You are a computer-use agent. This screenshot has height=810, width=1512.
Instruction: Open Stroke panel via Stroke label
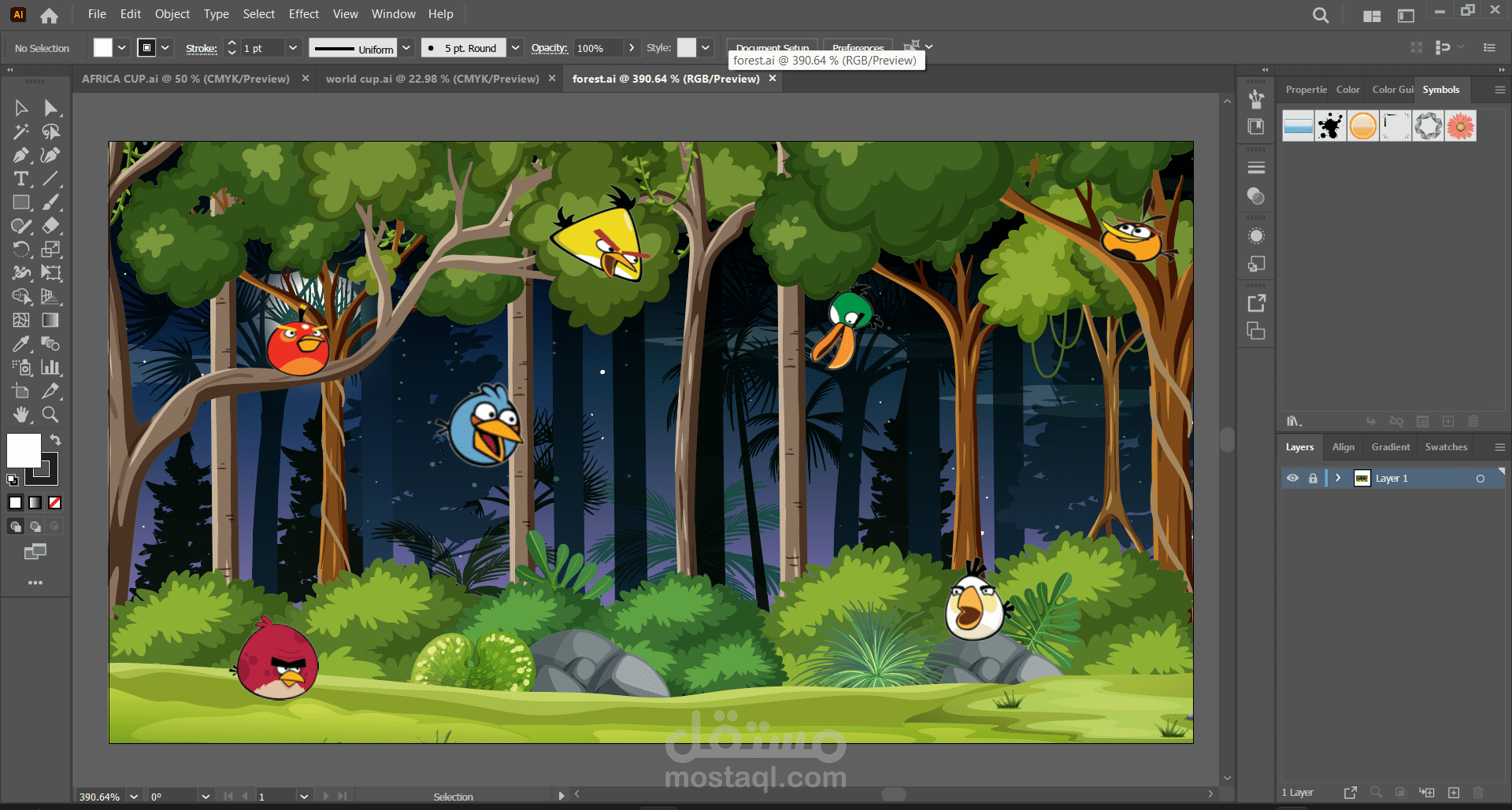coord(202,49)
